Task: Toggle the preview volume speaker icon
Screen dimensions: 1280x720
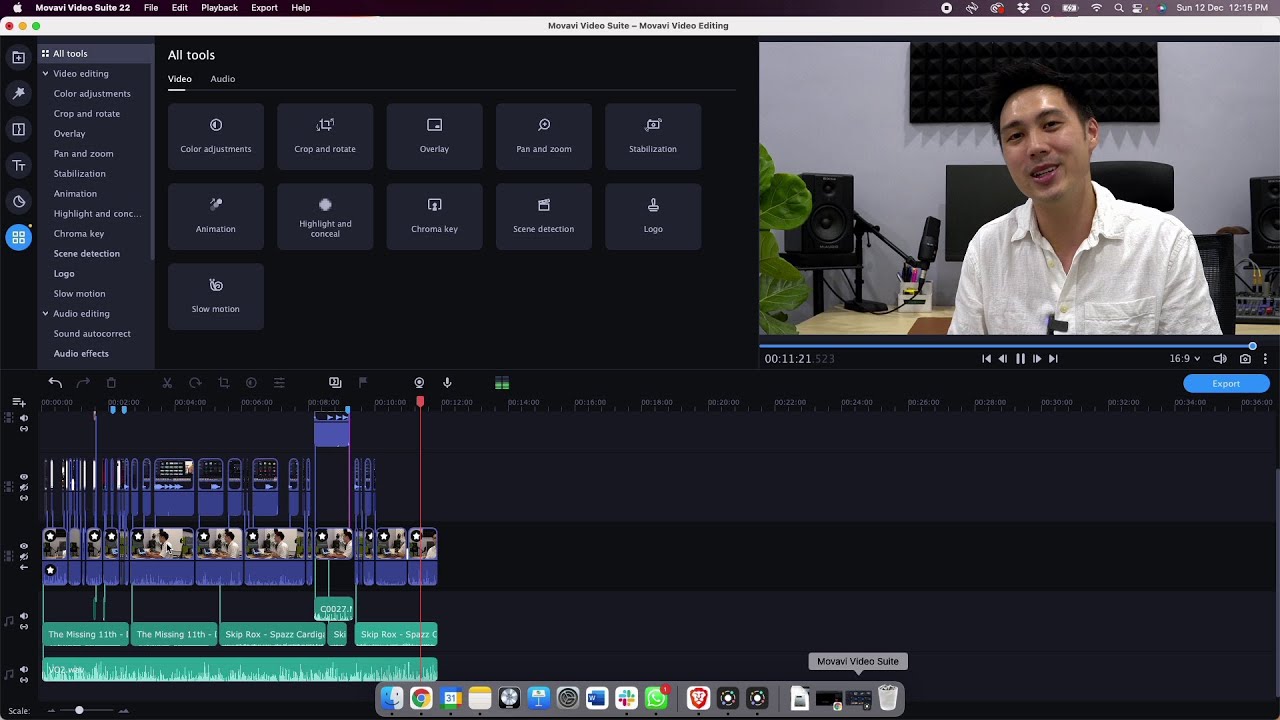Action: 1220,359
